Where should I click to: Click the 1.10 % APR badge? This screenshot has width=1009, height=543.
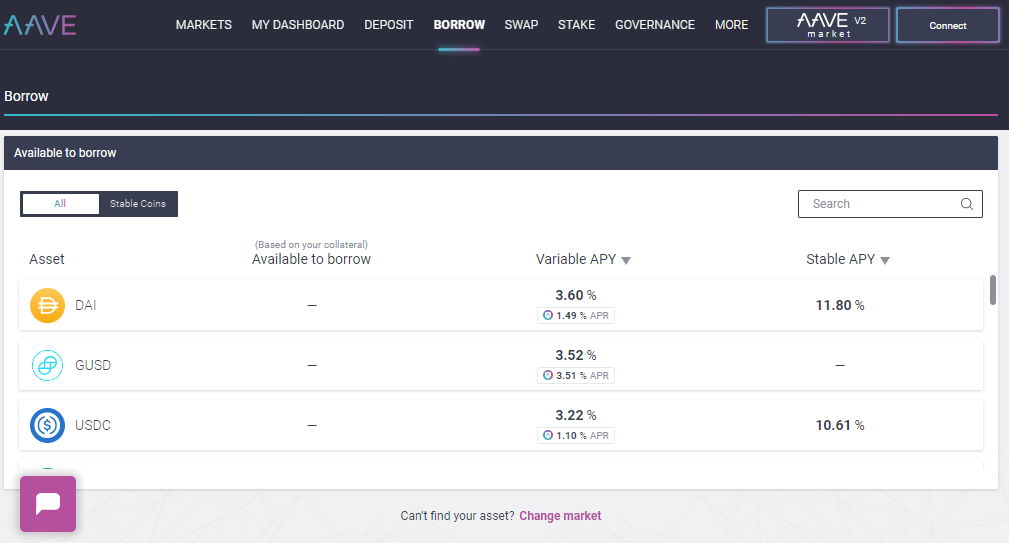(x=576, y=436)
